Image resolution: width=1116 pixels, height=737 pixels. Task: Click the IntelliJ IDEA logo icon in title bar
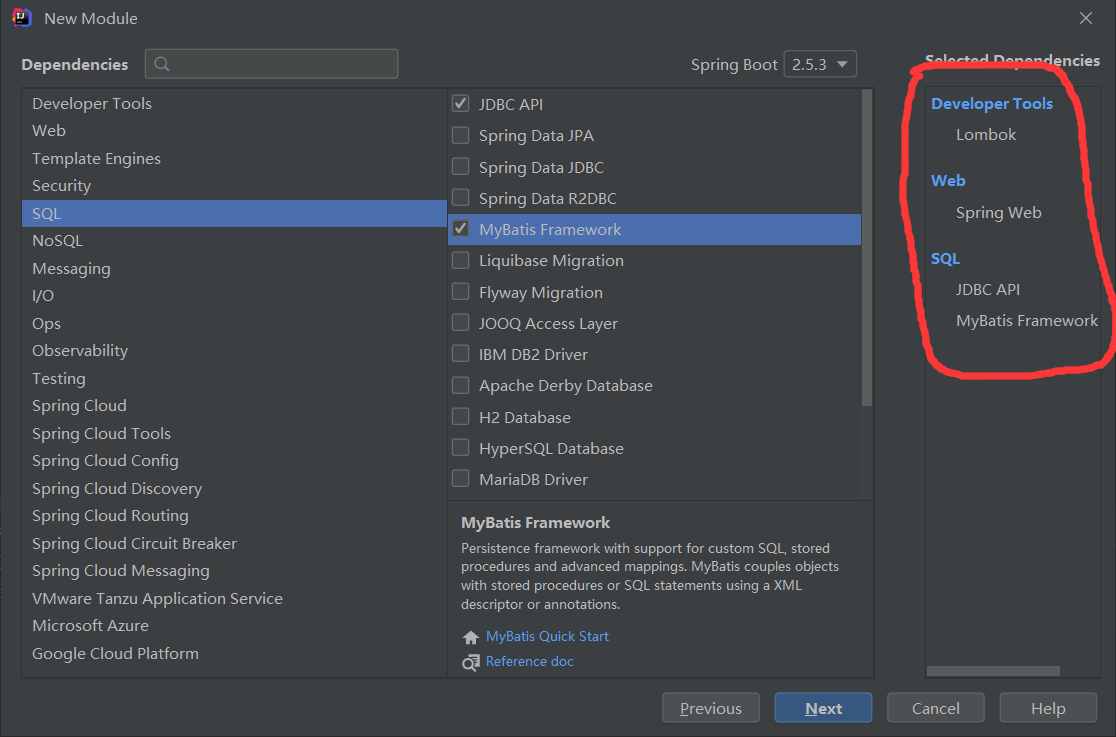pyautogui.click(x=21, y=18)
